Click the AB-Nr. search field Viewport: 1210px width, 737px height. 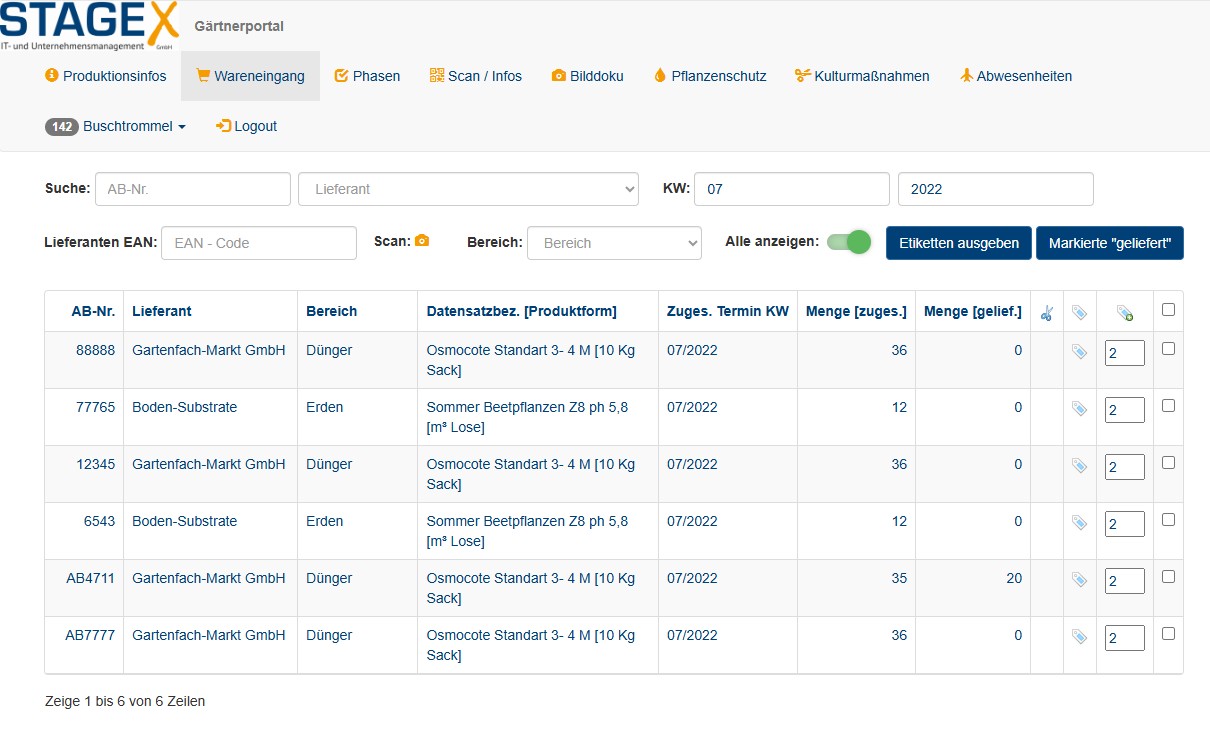(x=192, y=189)
